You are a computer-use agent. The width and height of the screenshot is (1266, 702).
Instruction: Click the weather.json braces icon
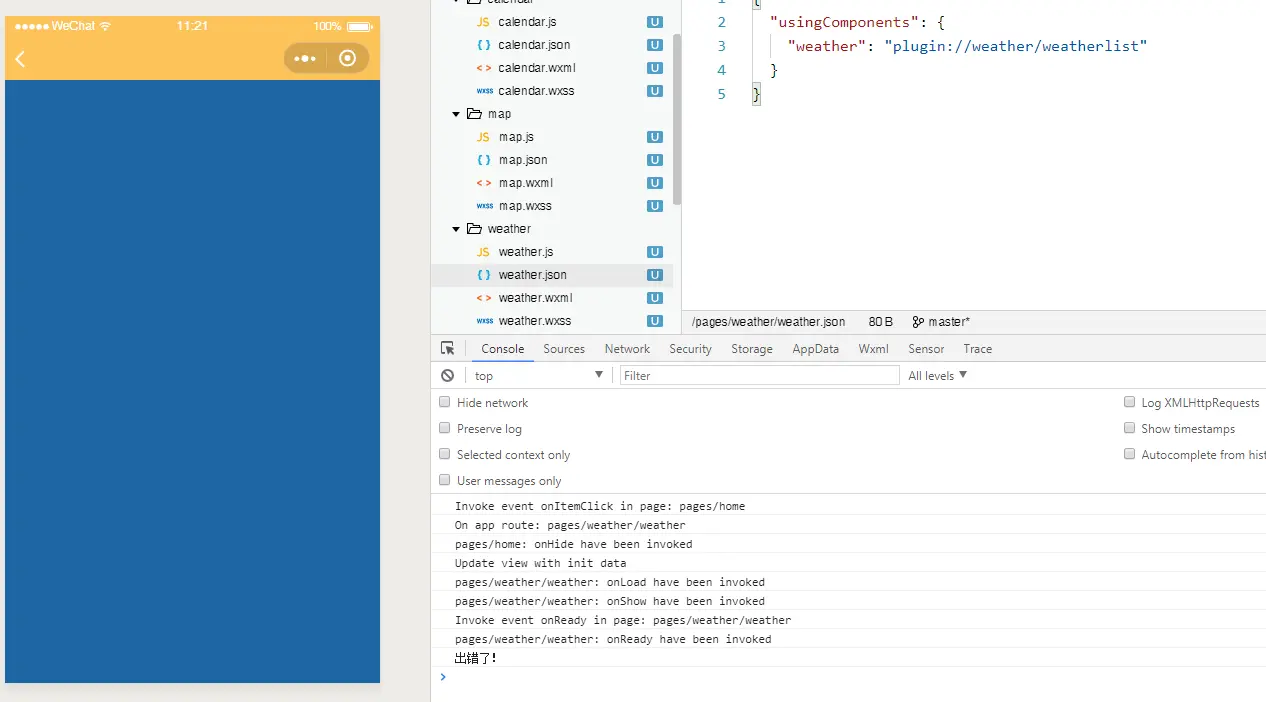click(483, 275)
